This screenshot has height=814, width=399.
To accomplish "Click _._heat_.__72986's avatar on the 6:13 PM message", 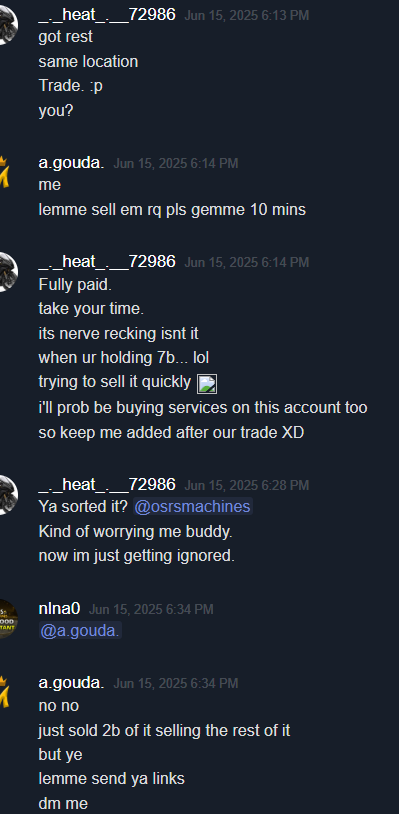I will (x=8, y=25).
